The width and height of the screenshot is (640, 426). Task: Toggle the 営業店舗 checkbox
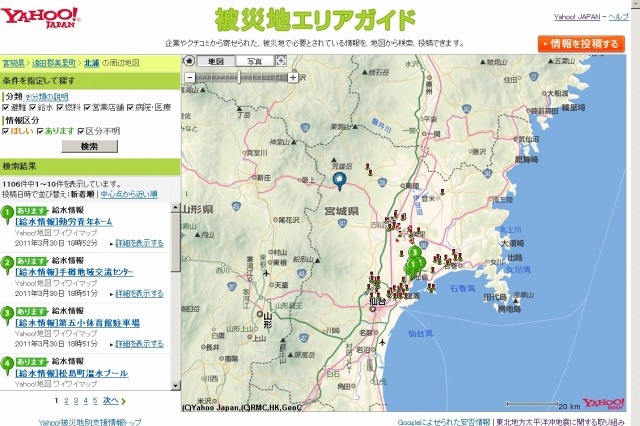[x=87, y=107]
